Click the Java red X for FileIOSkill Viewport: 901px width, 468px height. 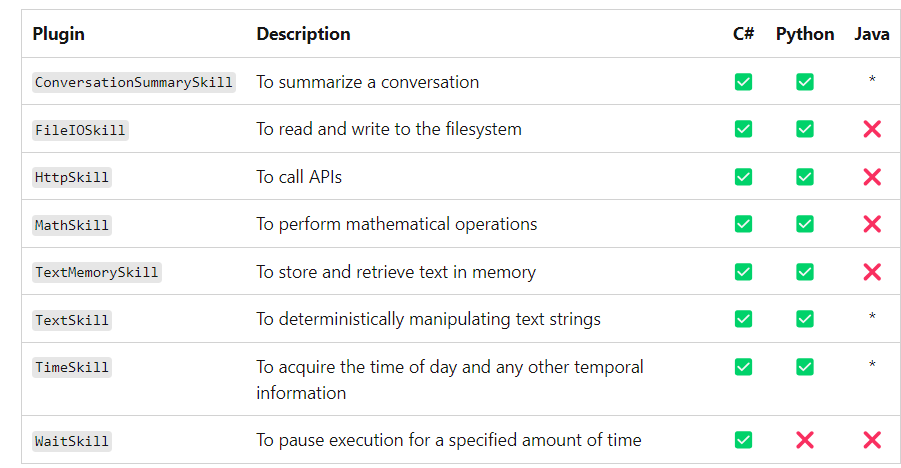(872, 129)
